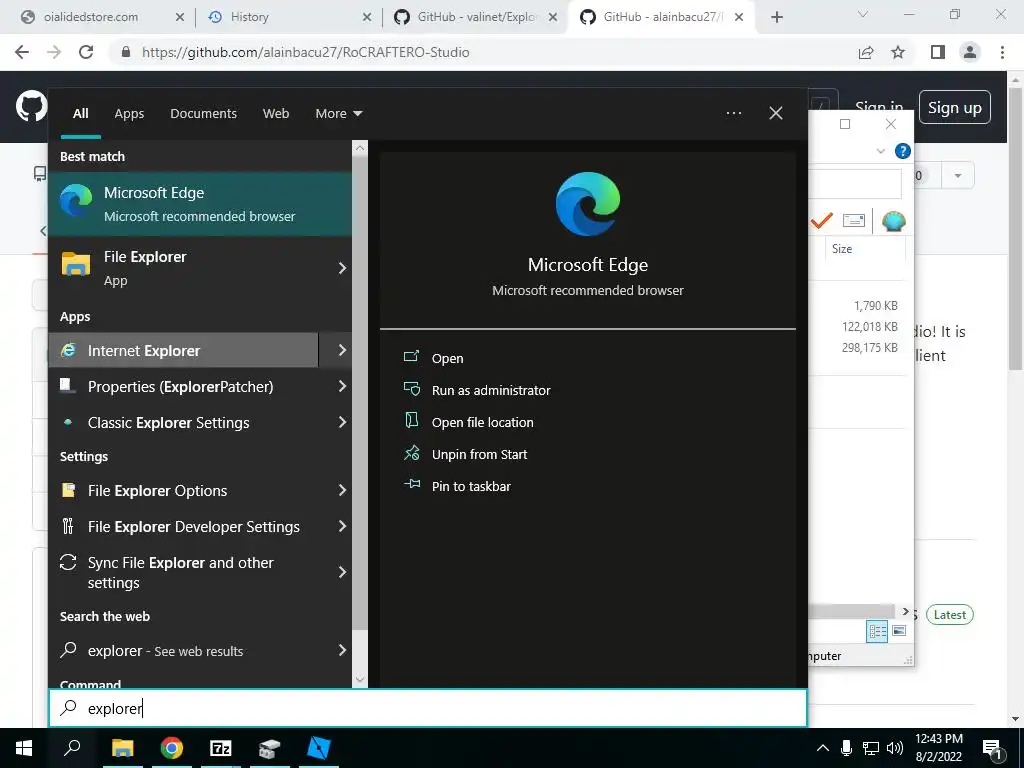Image resolution: width=1024 pixels, height=768 pixels.
Task: Toggle Chrome side panel icon
Action: click(938, 52)
